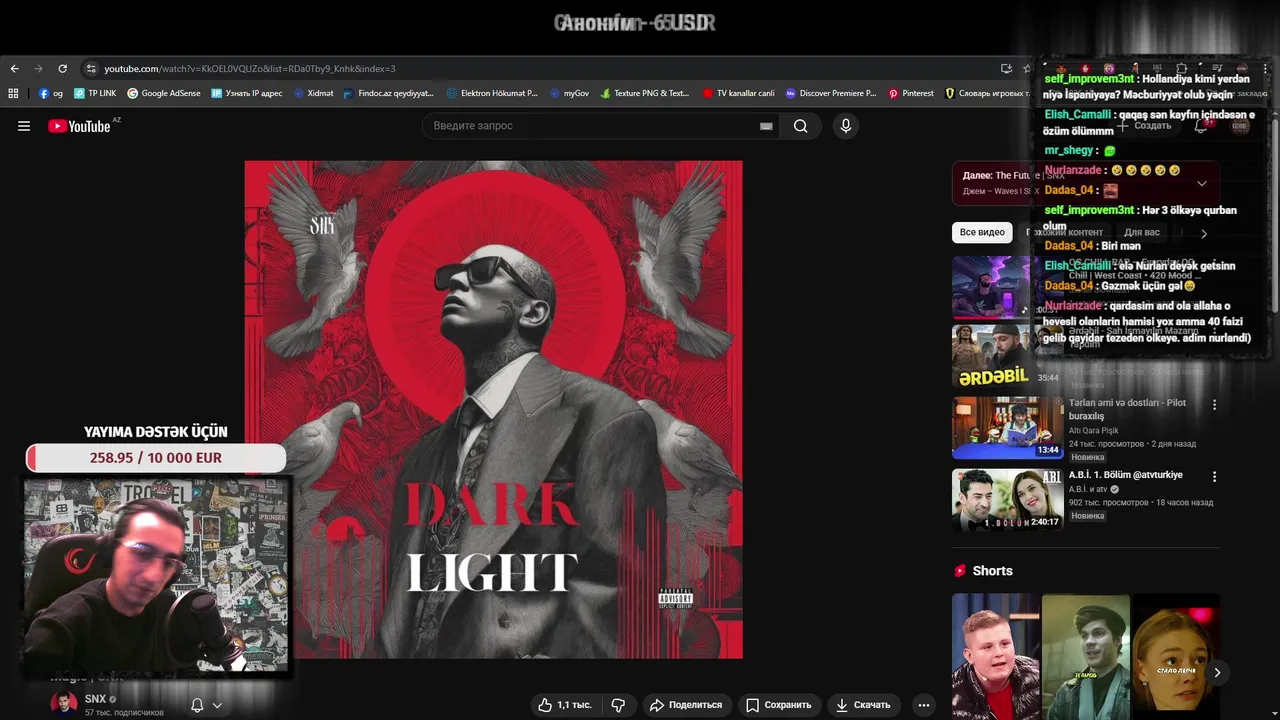Go to YouTube home via logo
Viewport: 1280px width, 720px height.
pos(79,126)
